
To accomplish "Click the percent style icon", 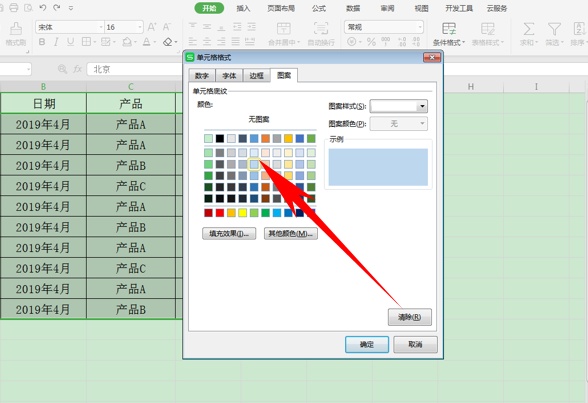I will coord(371,42).
